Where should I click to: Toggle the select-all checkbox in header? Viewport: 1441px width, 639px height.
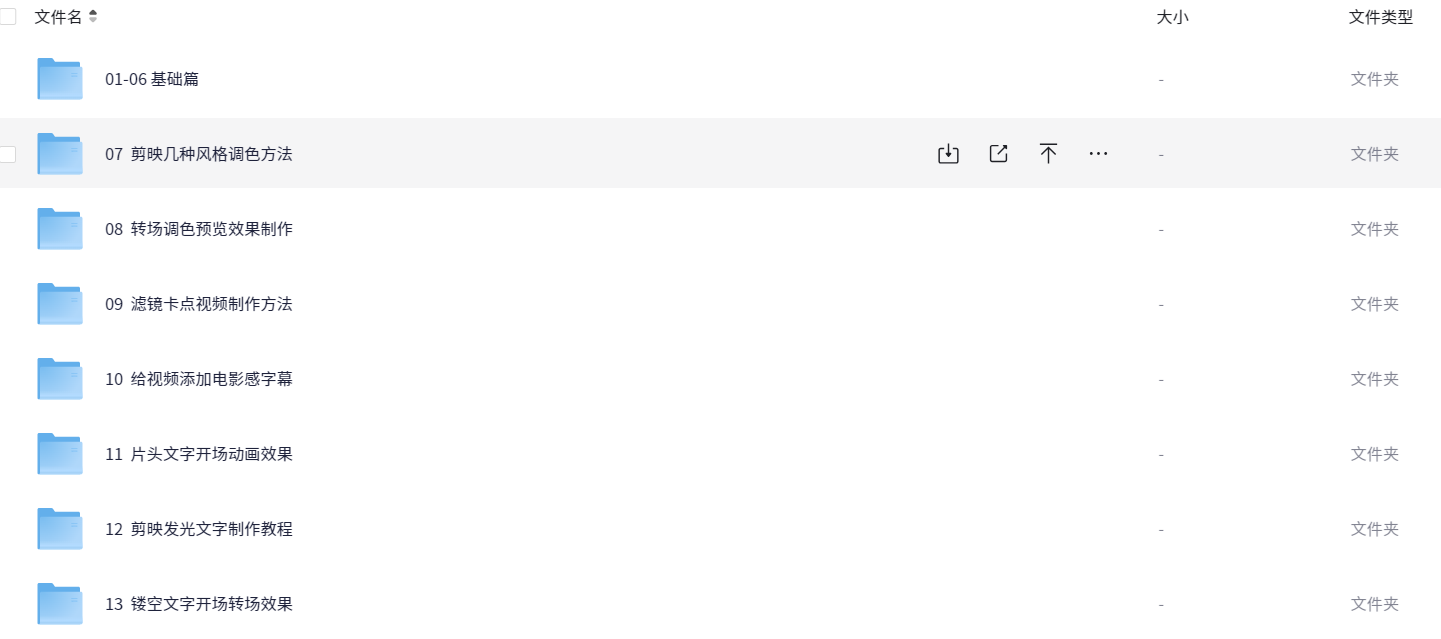(x=8, y=17)
